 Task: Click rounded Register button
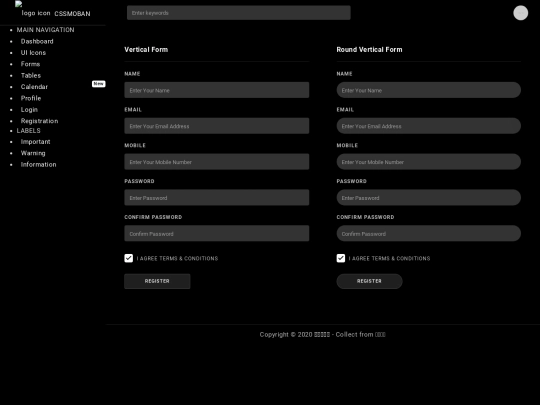pos(369,281)
